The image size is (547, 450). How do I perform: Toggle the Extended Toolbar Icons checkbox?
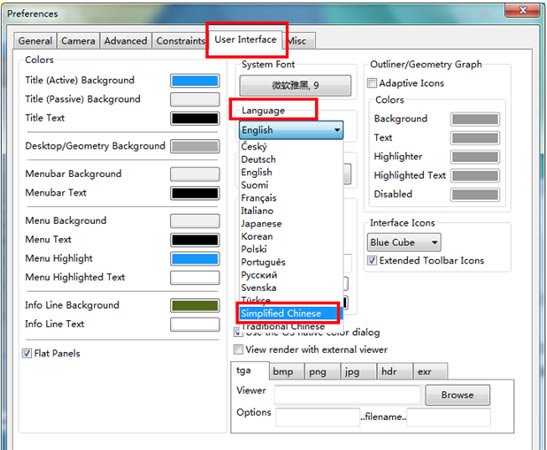[372, 261]
